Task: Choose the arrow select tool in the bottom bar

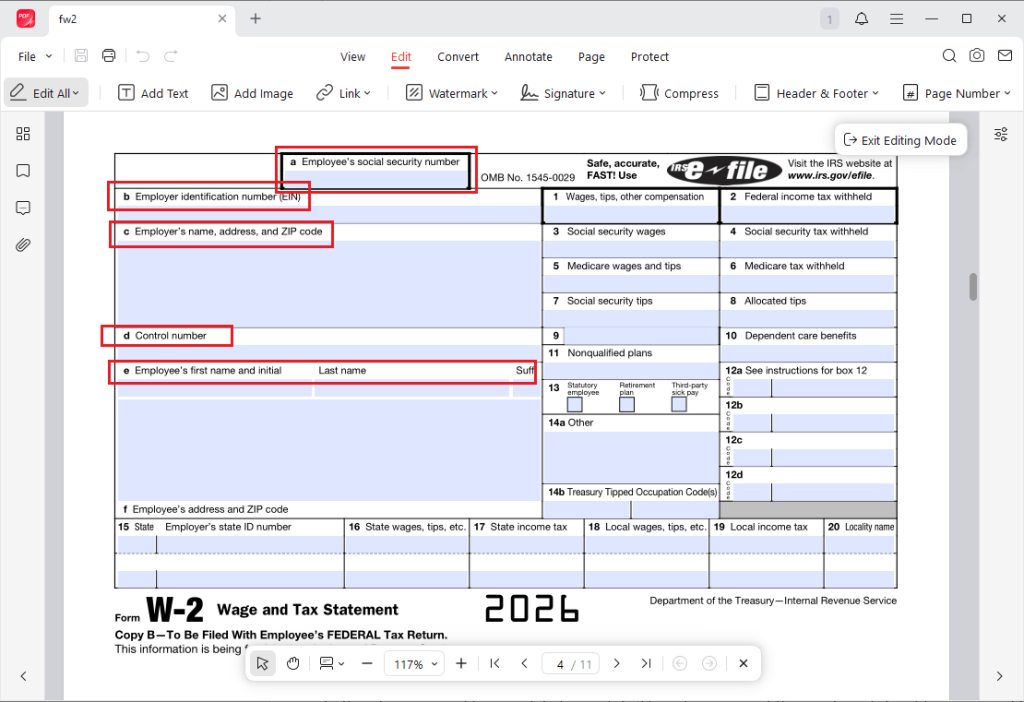Action: tap(263, 663)
